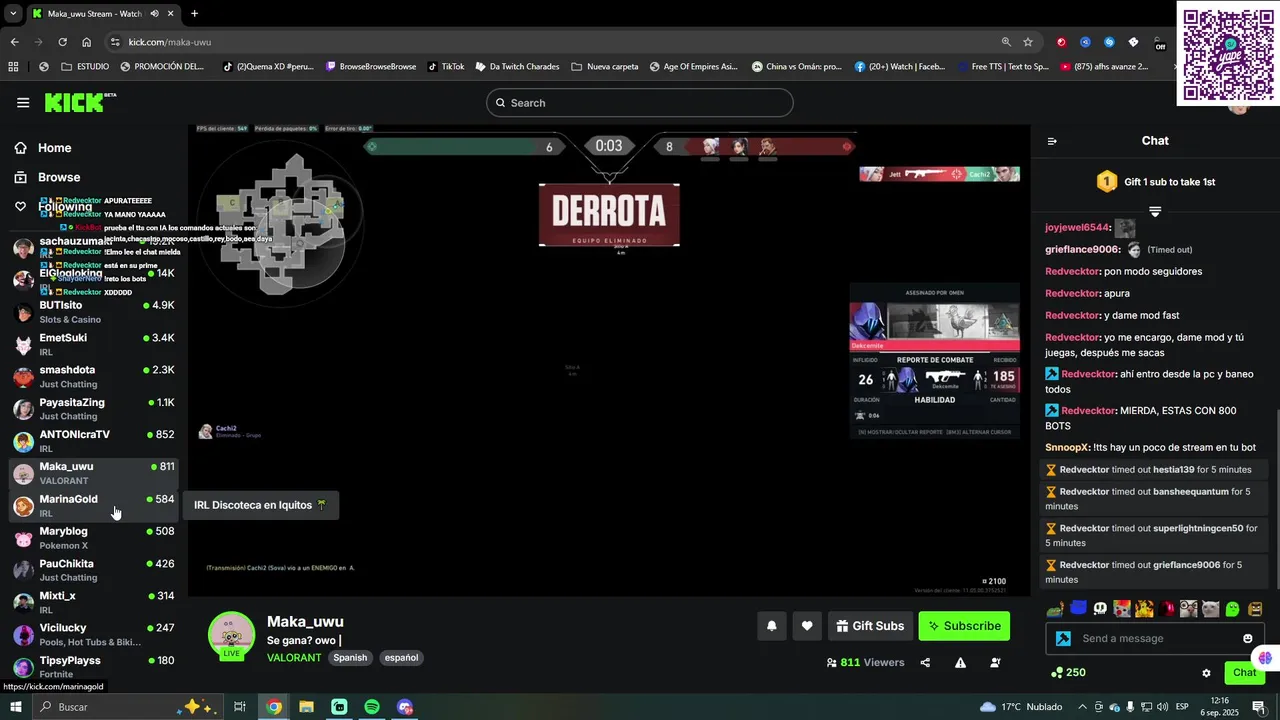Select PayasitaZing channel in sidebar
This screenshot has height=720, width=1280.
[94, 409]
